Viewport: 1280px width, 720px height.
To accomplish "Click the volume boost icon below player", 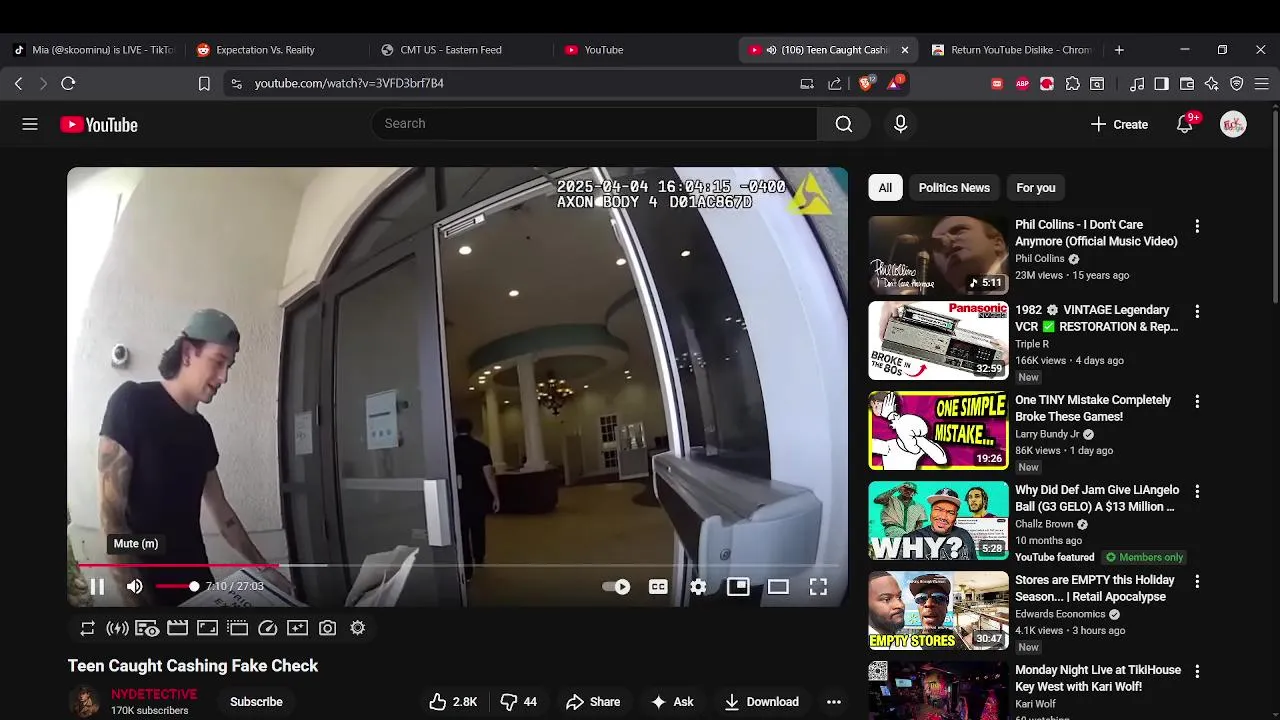I will point(118,628).
